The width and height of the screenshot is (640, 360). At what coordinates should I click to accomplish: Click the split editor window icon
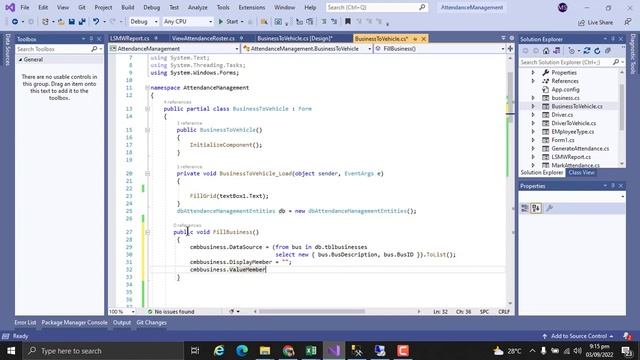(510, 49)
